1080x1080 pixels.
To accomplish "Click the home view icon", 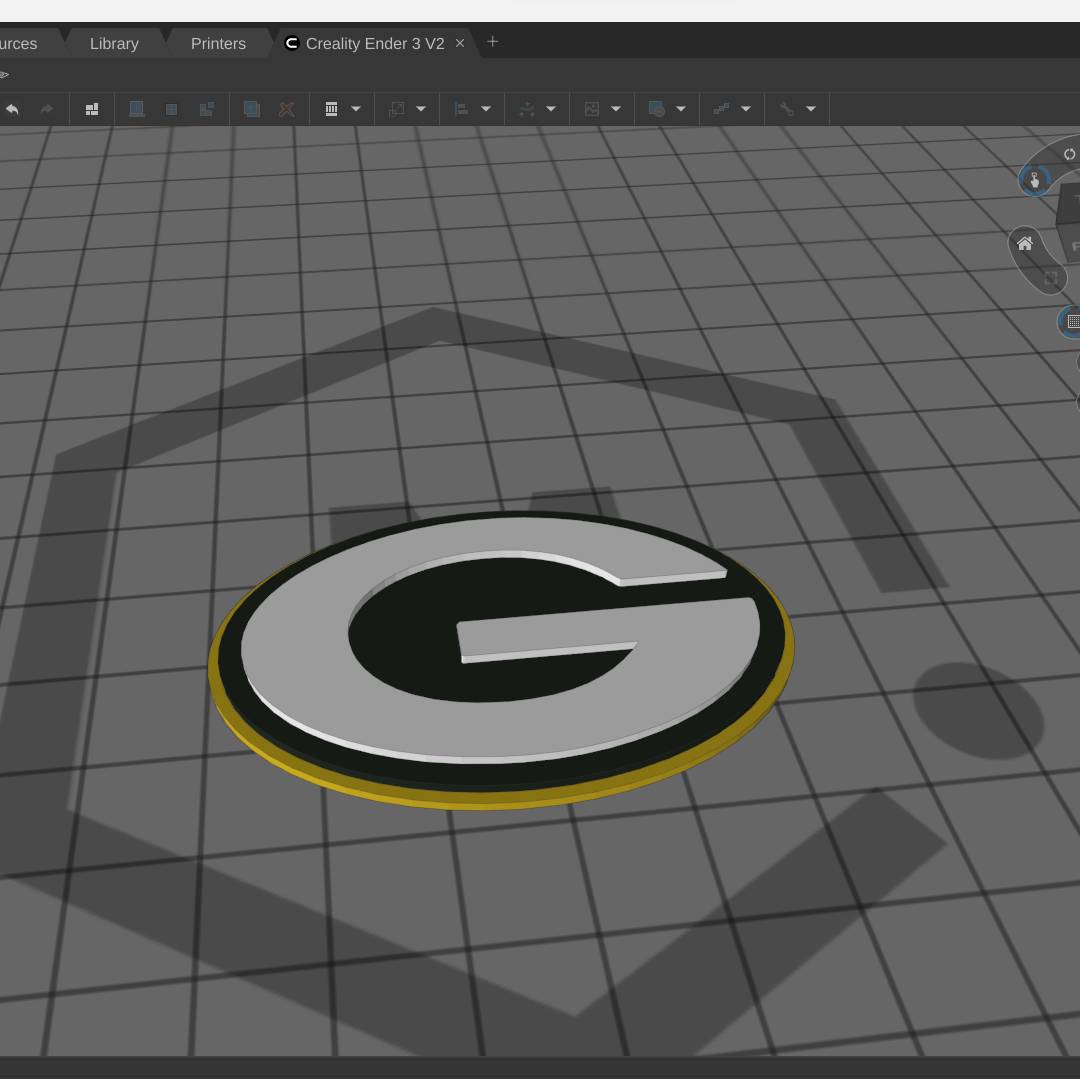I will [1025, 243].
